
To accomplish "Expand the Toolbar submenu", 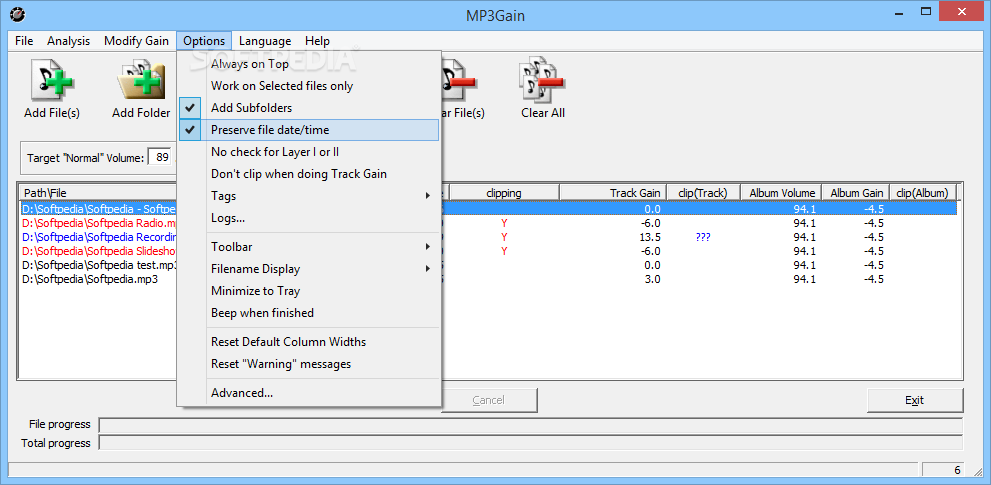I will (x=308, y=247).
